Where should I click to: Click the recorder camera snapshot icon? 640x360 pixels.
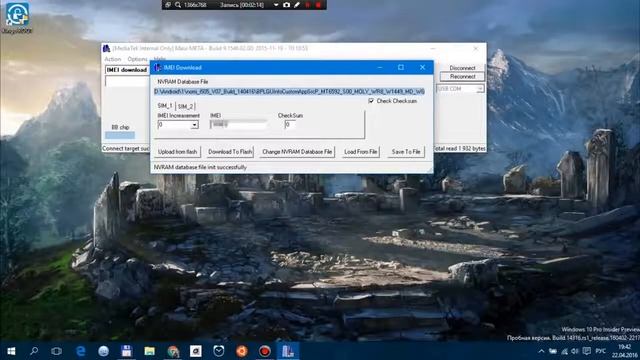point(287,5)
